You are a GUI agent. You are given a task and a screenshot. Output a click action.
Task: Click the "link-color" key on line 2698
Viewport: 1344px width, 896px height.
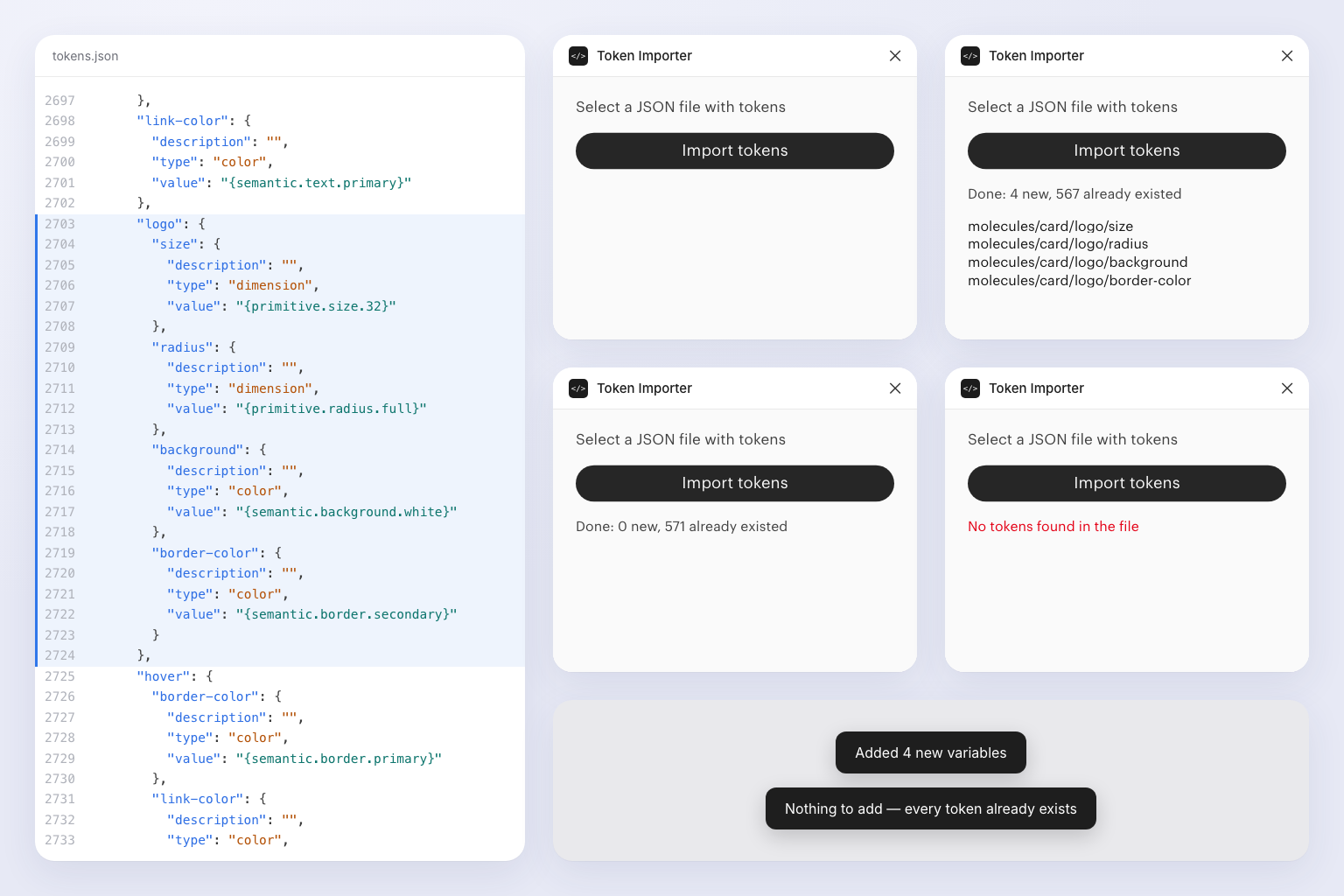point(183,121)
